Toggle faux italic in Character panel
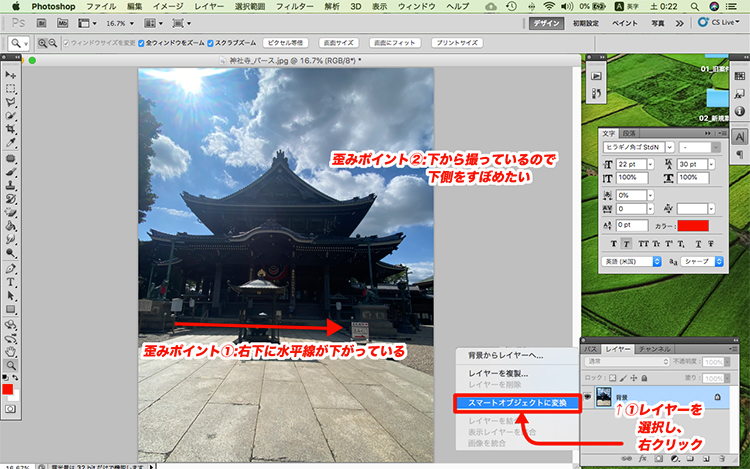 [x=626, y=244]
